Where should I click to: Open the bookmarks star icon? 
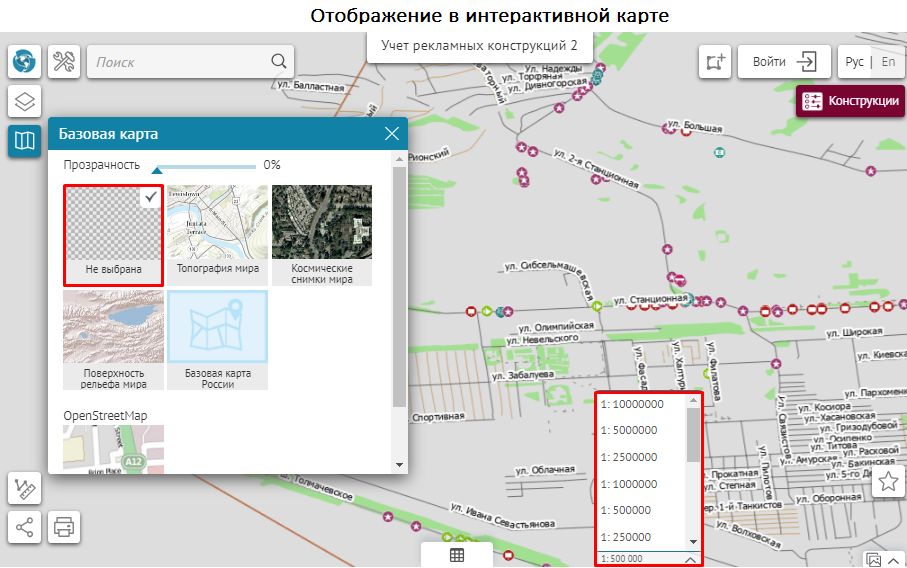[888, 483]
